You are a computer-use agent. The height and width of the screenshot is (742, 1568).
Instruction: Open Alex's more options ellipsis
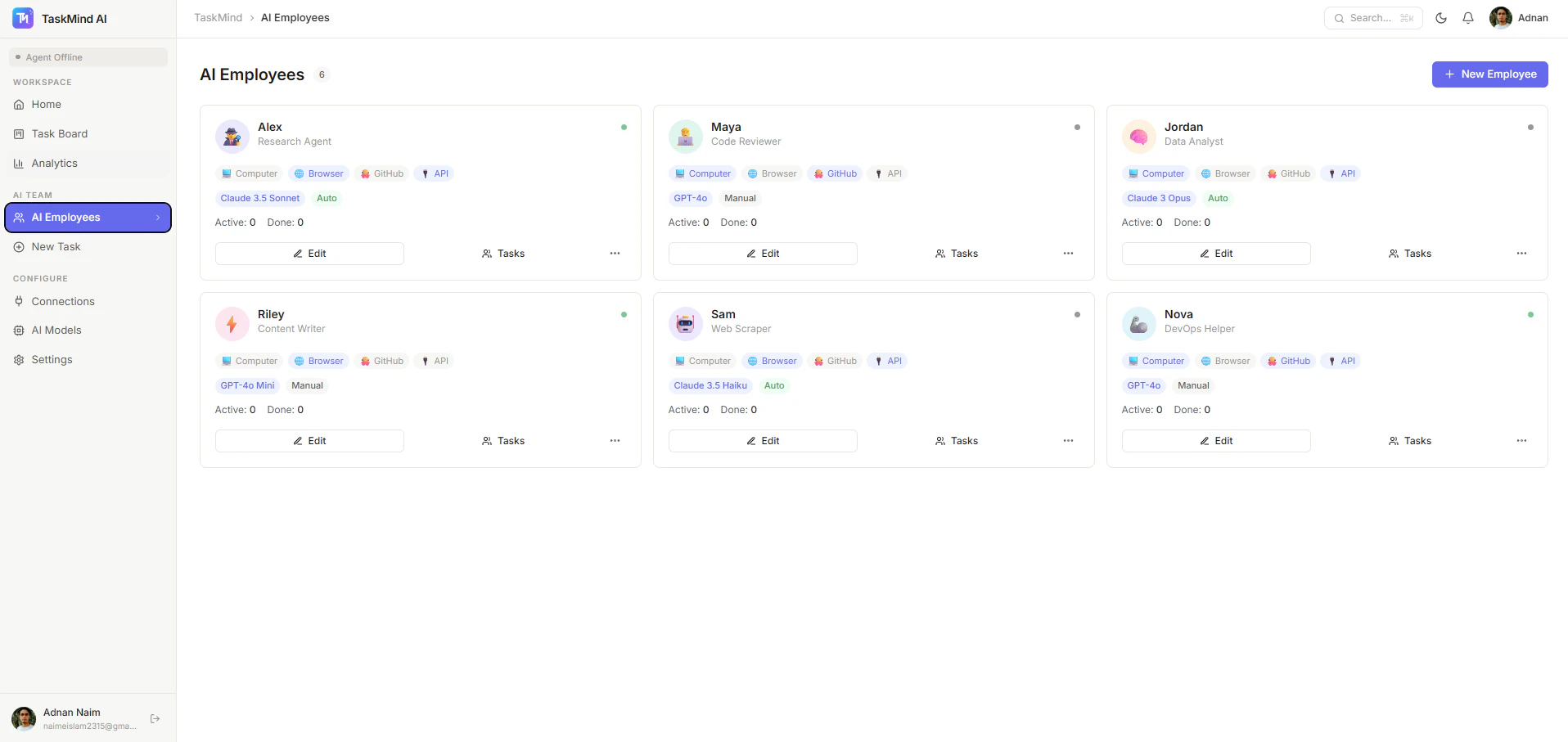615,254
